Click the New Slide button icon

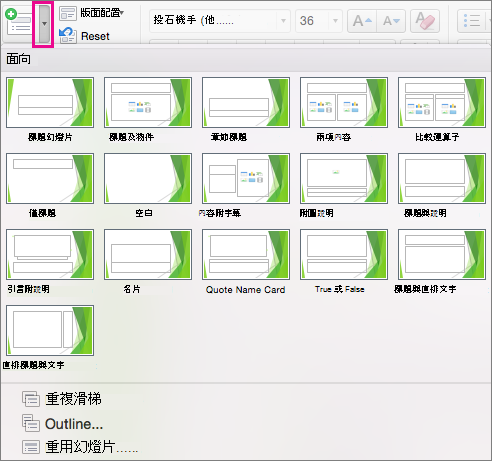click(19, 22)
